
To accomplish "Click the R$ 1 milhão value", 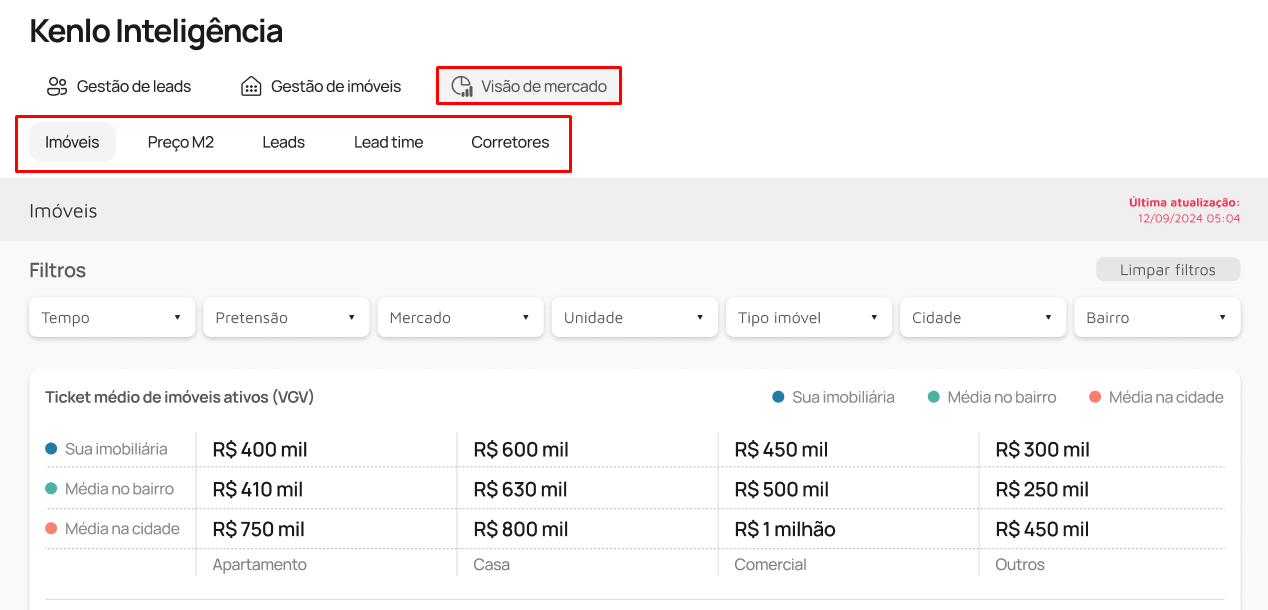I will (785, 530).
